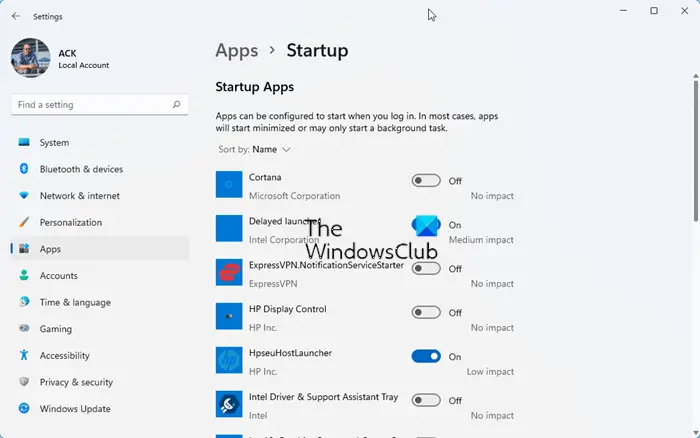Click the ExpressVPN app icon
The width and height of the screenshot is (700, 438).
click(229, 272)
